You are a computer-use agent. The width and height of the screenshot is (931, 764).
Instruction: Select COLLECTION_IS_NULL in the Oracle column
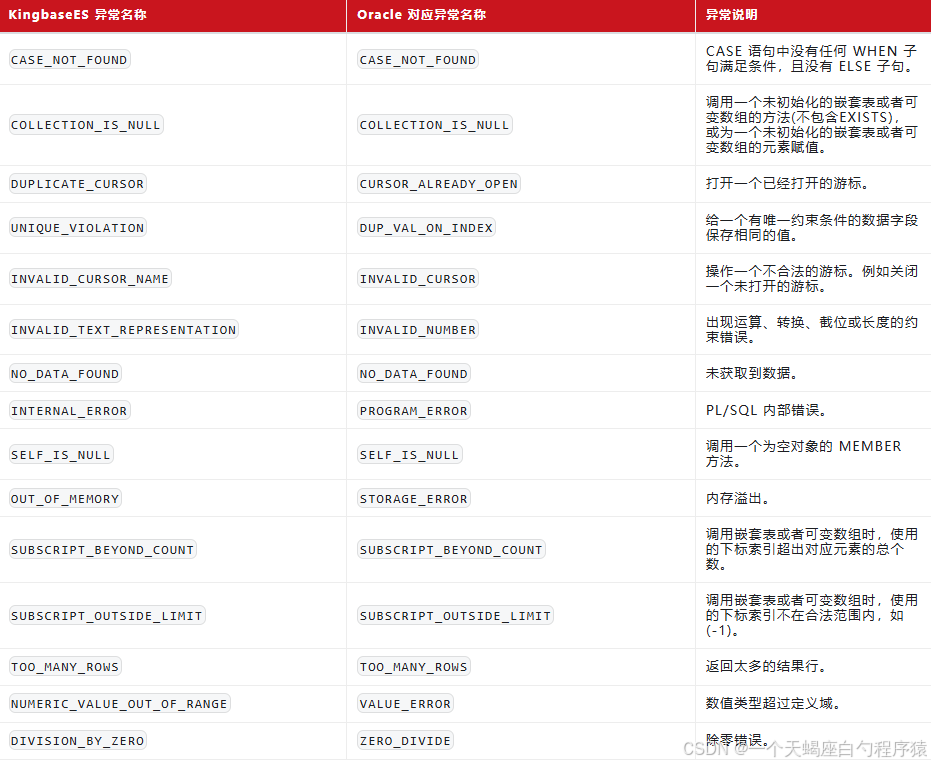(435, 125)
